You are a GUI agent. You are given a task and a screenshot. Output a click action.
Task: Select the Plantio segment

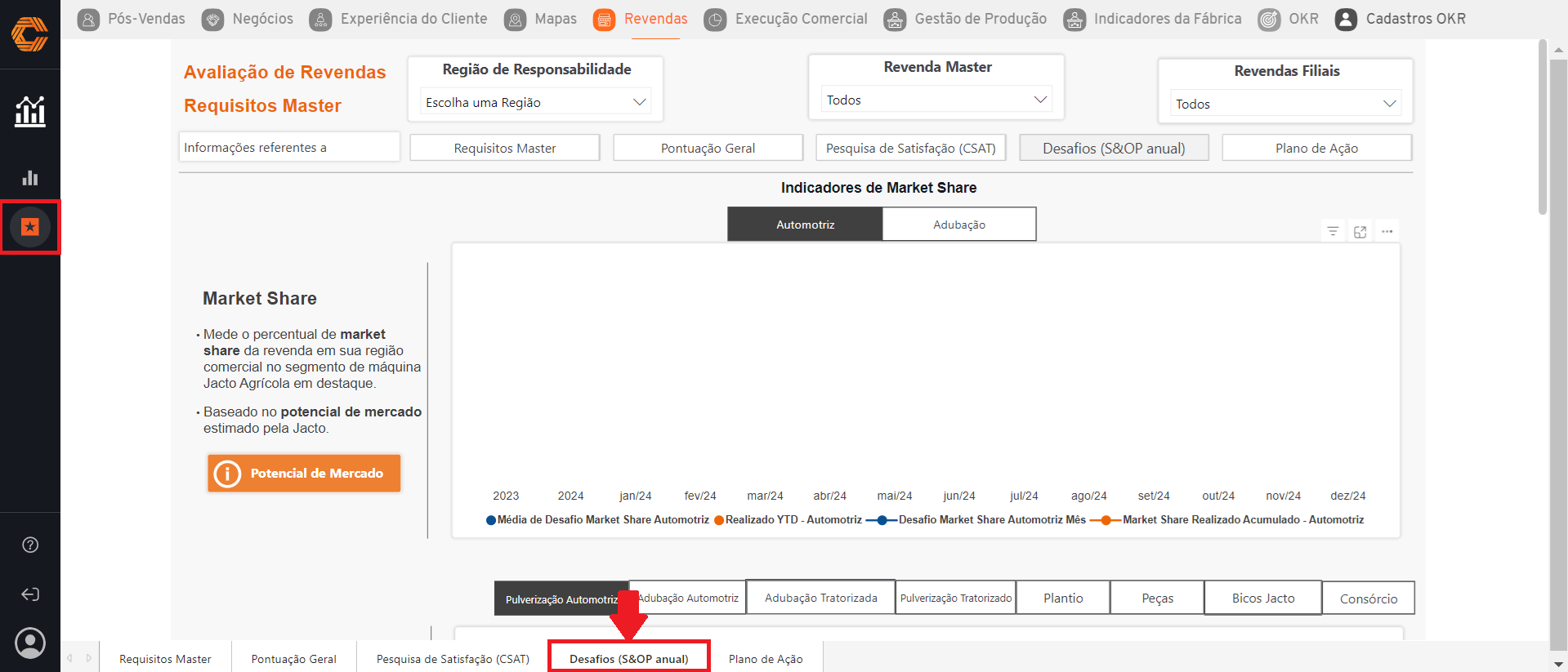tap(1063, 598)
